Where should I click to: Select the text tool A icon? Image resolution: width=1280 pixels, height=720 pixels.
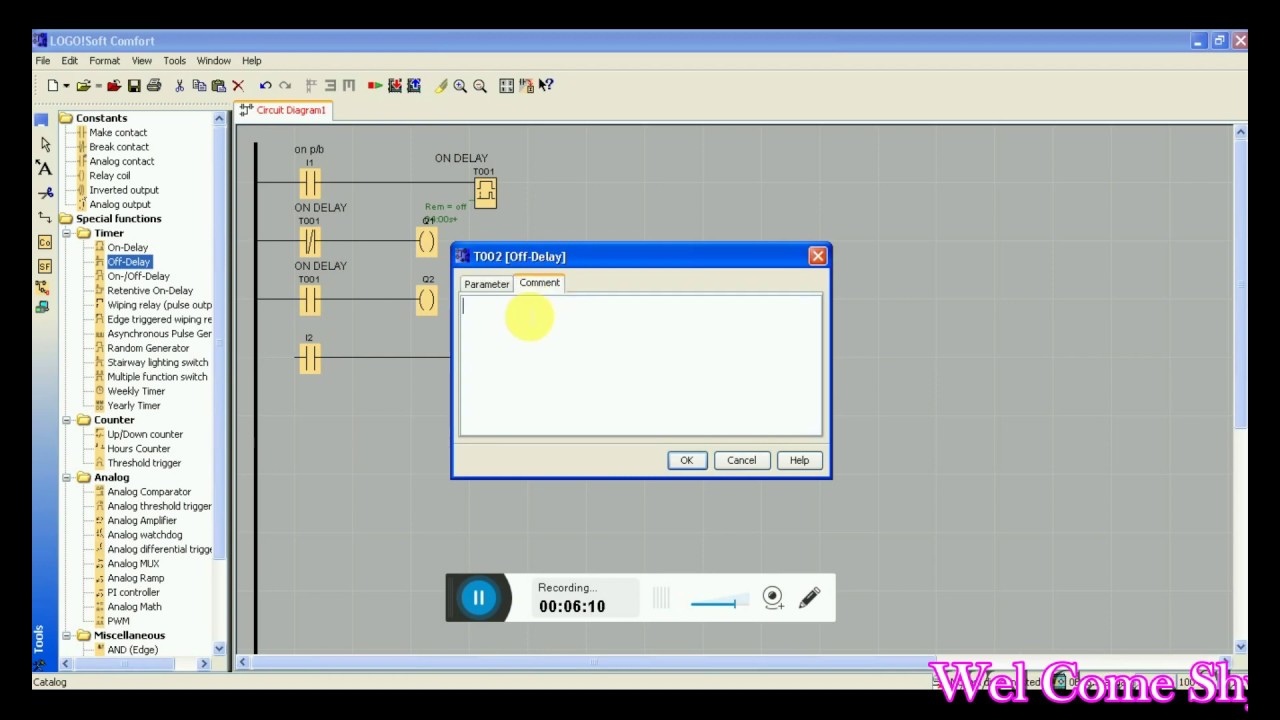[x=44, y=168]
